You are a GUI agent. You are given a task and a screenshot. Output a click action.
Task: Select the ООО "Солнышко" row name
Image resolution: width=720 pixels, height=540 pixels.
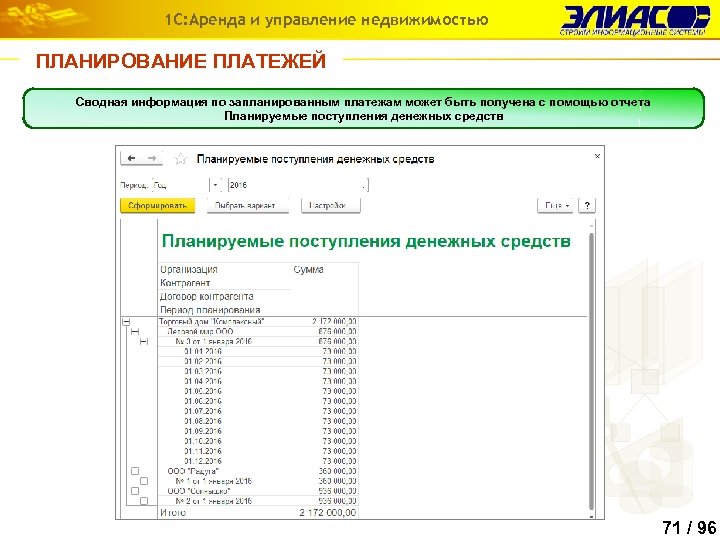point(199,491)
